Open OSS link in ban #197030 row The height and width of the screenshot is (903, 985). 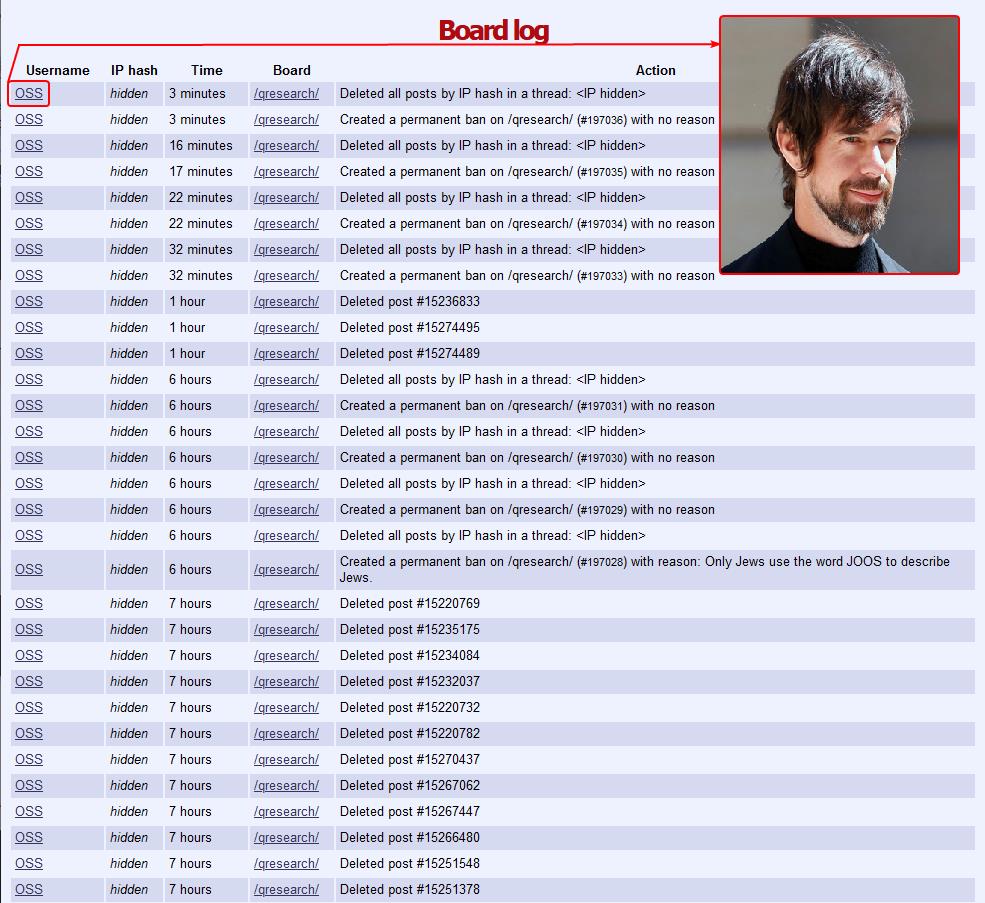tap(29, 457)
